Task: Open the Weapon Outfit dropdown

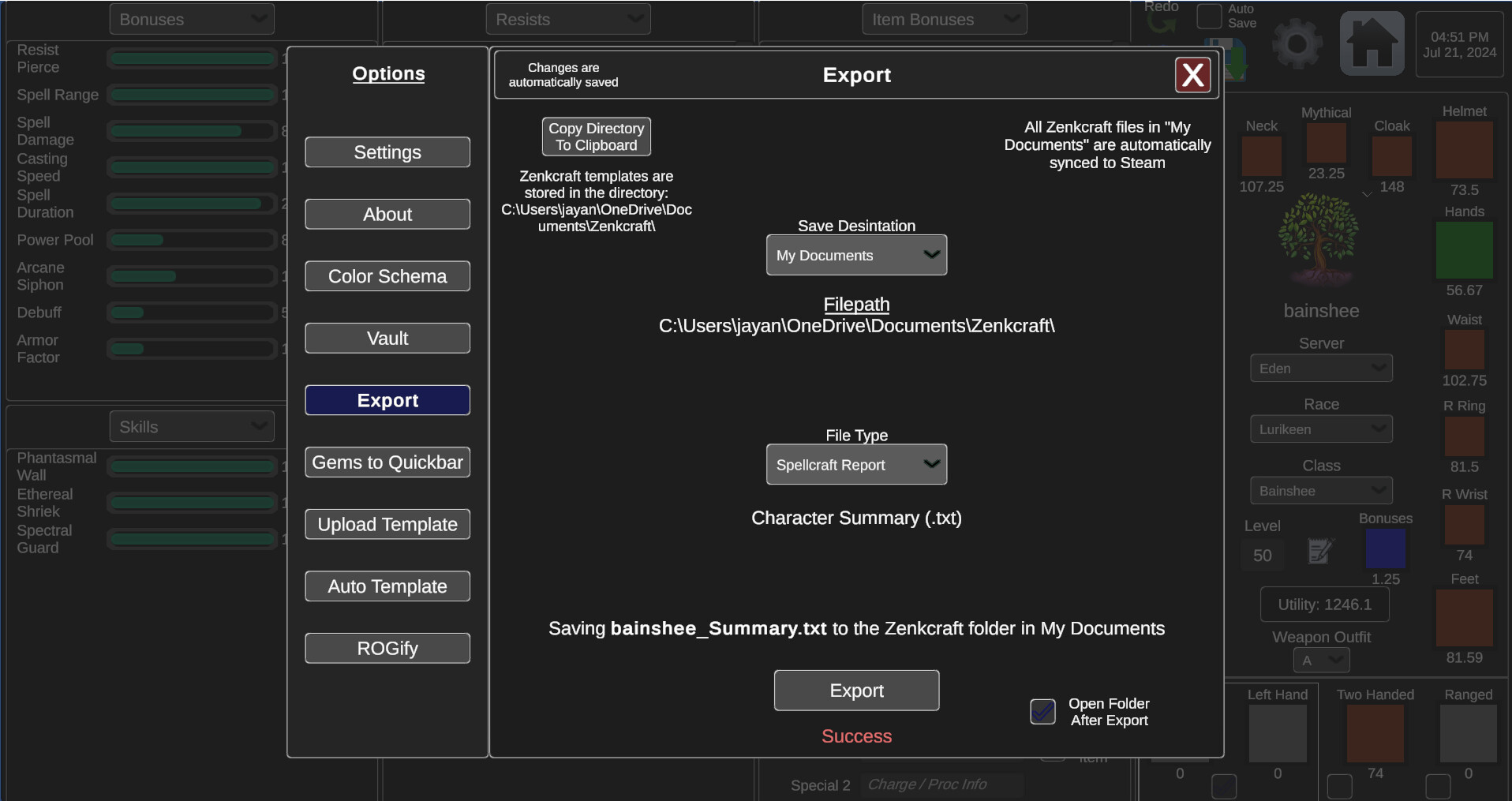Action: click(1321, 661)
